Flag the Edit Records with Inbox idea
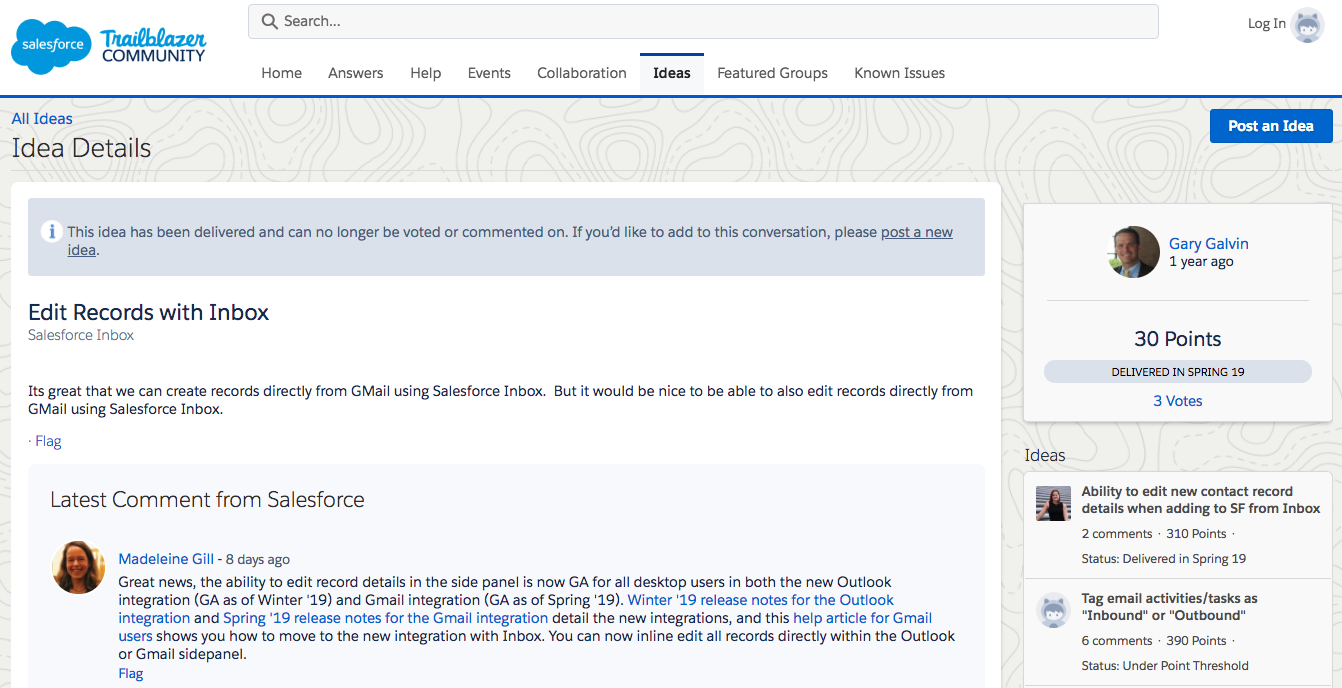Image resolution: width=1342 pixels, height=688 pixels. 48,441
